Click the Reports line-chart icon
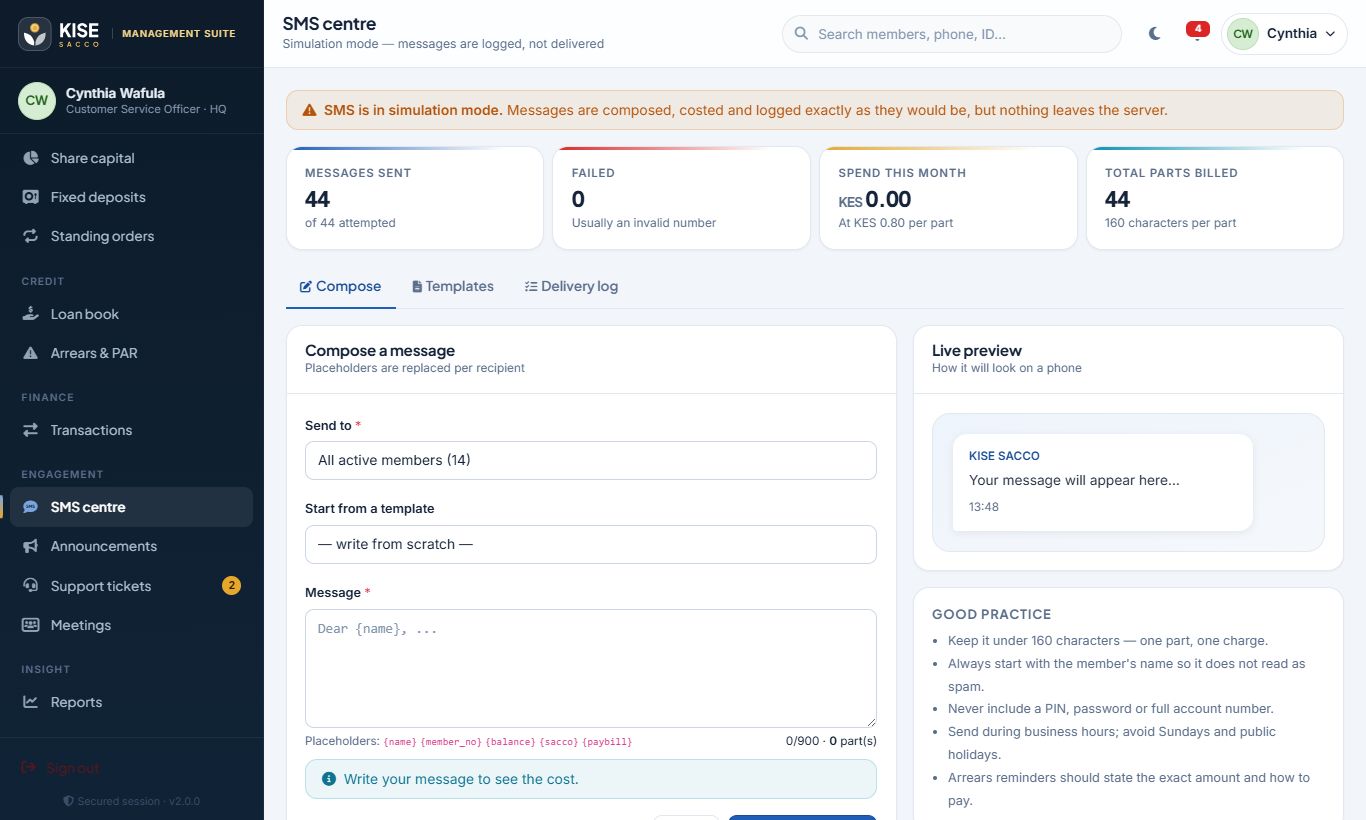Image resolution: width=1366 pixels, height=820 pixels. [x=30, y=702]
